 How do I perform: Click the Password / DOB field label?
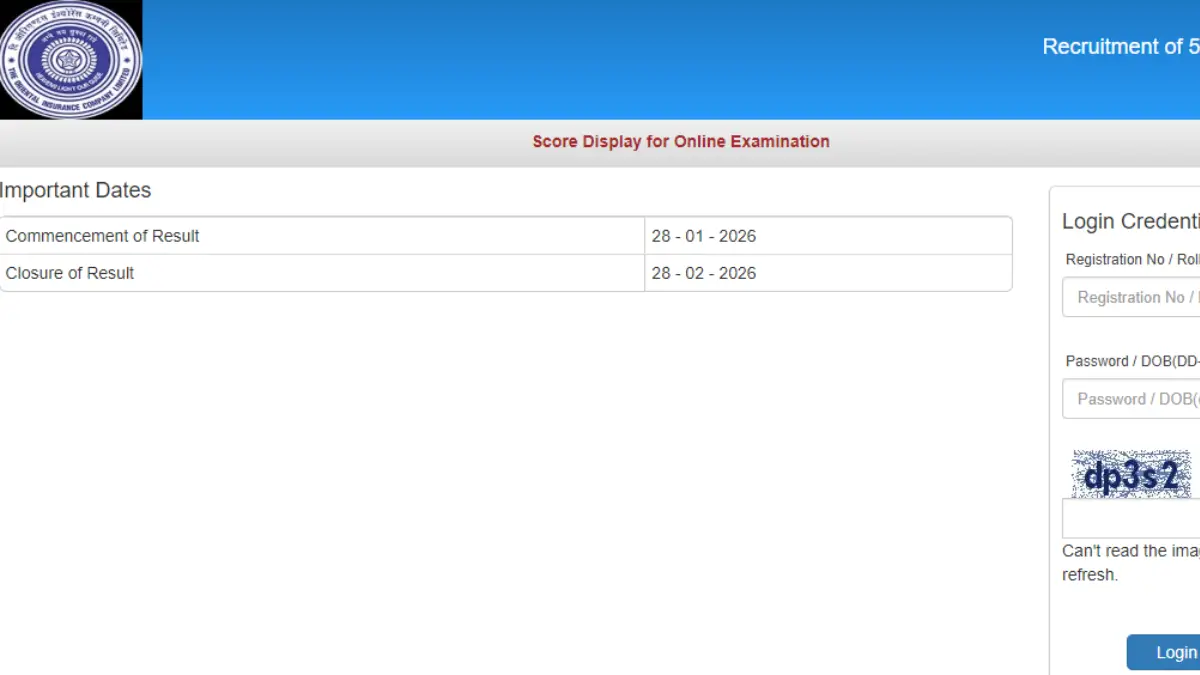(x=1132, y=361)
